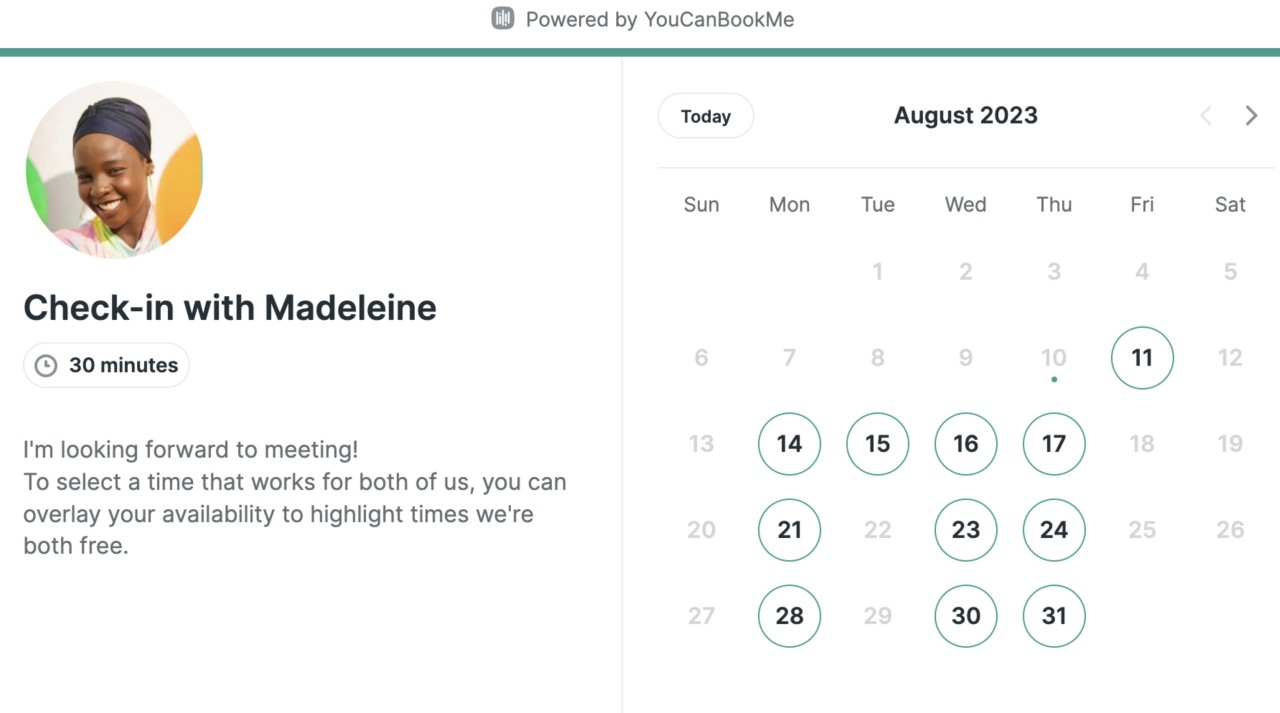The image size is (1280, 713).
Task: Open Madeleine's profile photo
Action: click(x=114, y=170)
